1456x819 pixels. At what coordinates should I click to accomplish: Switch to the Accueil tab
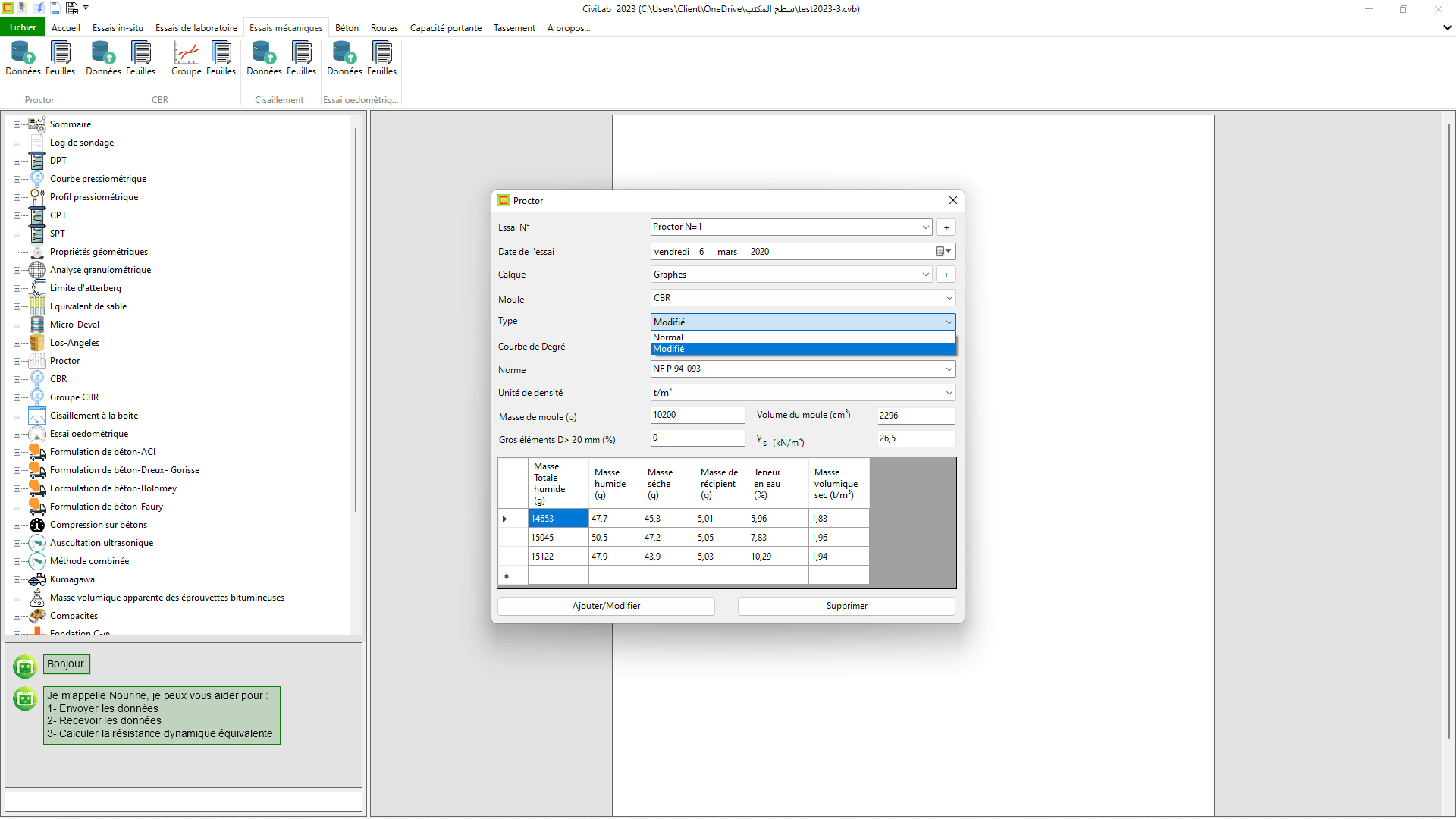pos(65,28)
